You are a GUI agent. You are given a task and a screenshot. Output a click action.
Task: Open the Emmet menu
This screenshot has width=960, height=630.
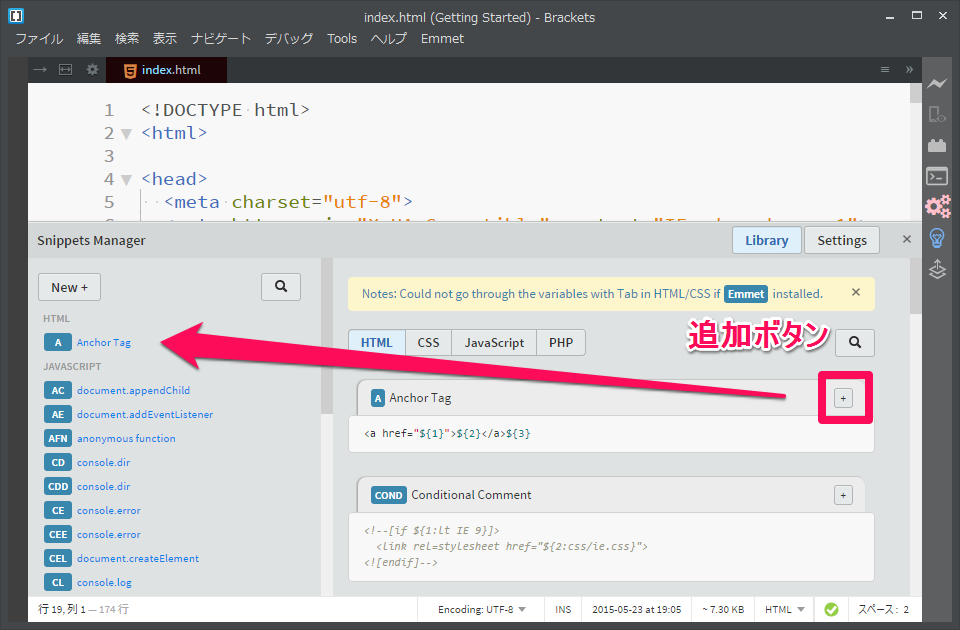click(x=442, y=39)
